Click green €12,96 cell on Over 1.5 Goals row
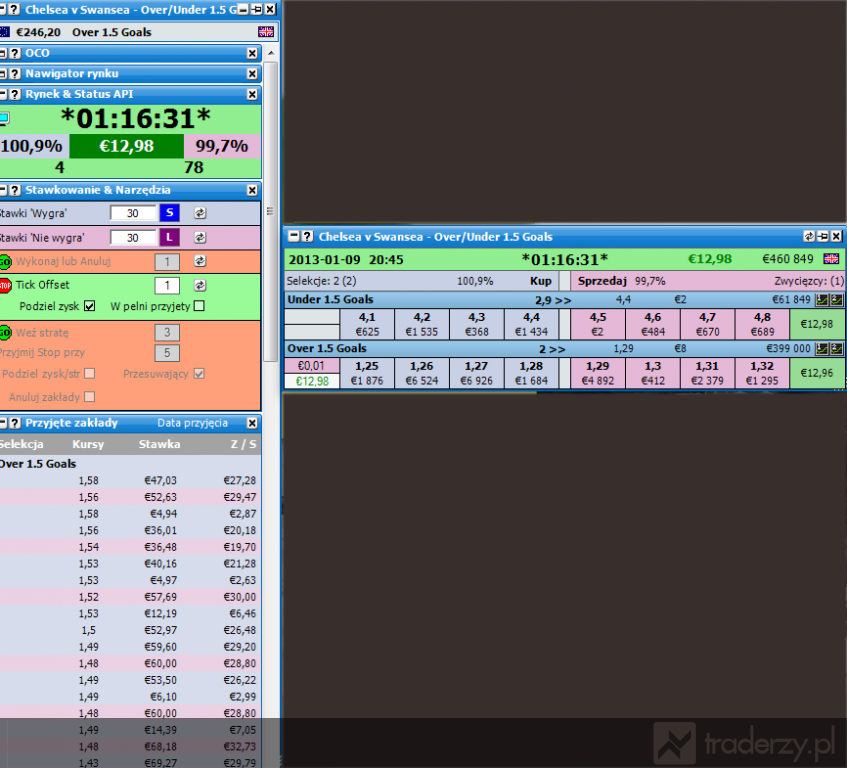 pyautogui.click(x=817, y=373)
